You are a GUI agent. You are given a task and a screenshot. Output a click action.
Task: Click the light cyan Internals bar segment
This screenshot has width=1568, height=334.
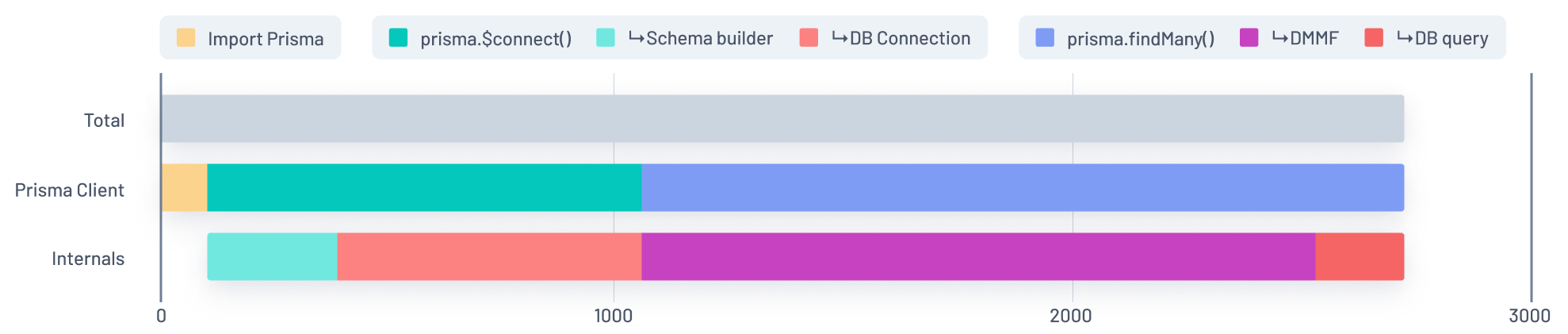[x=272, y=257]
